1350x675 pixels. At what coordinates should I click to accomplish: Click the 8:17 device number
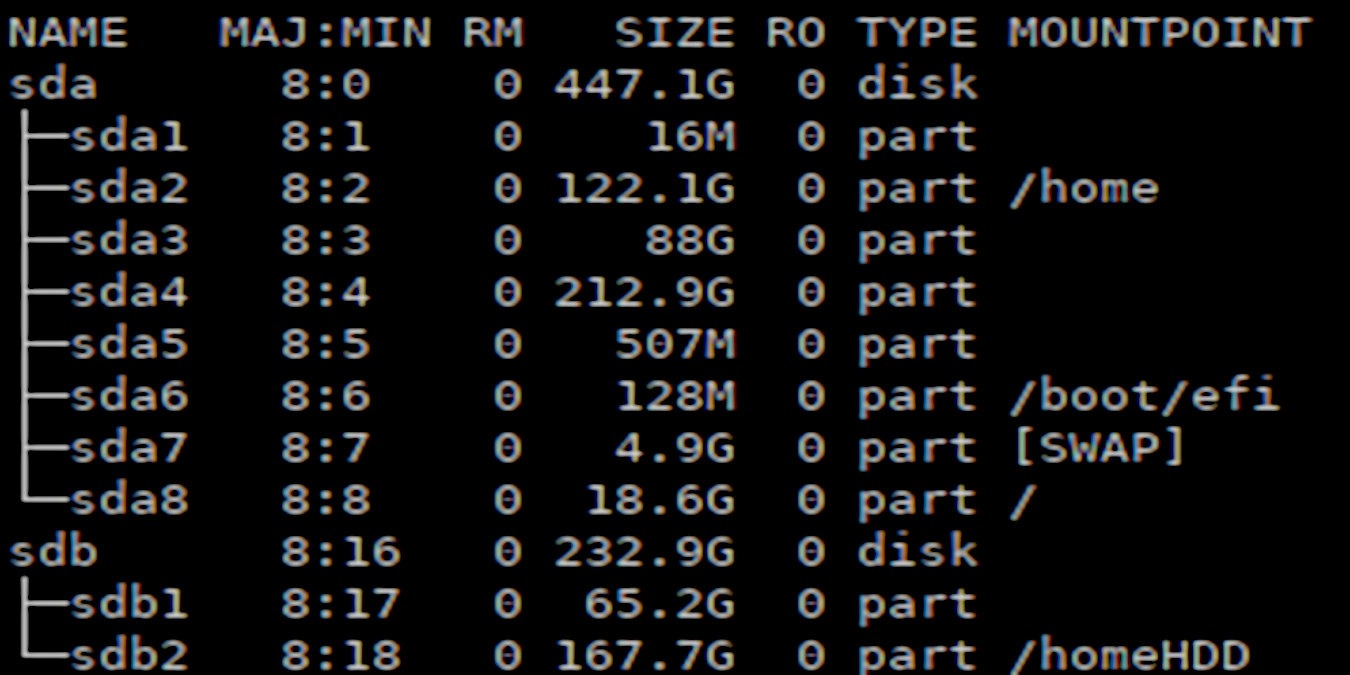[340, 605]
